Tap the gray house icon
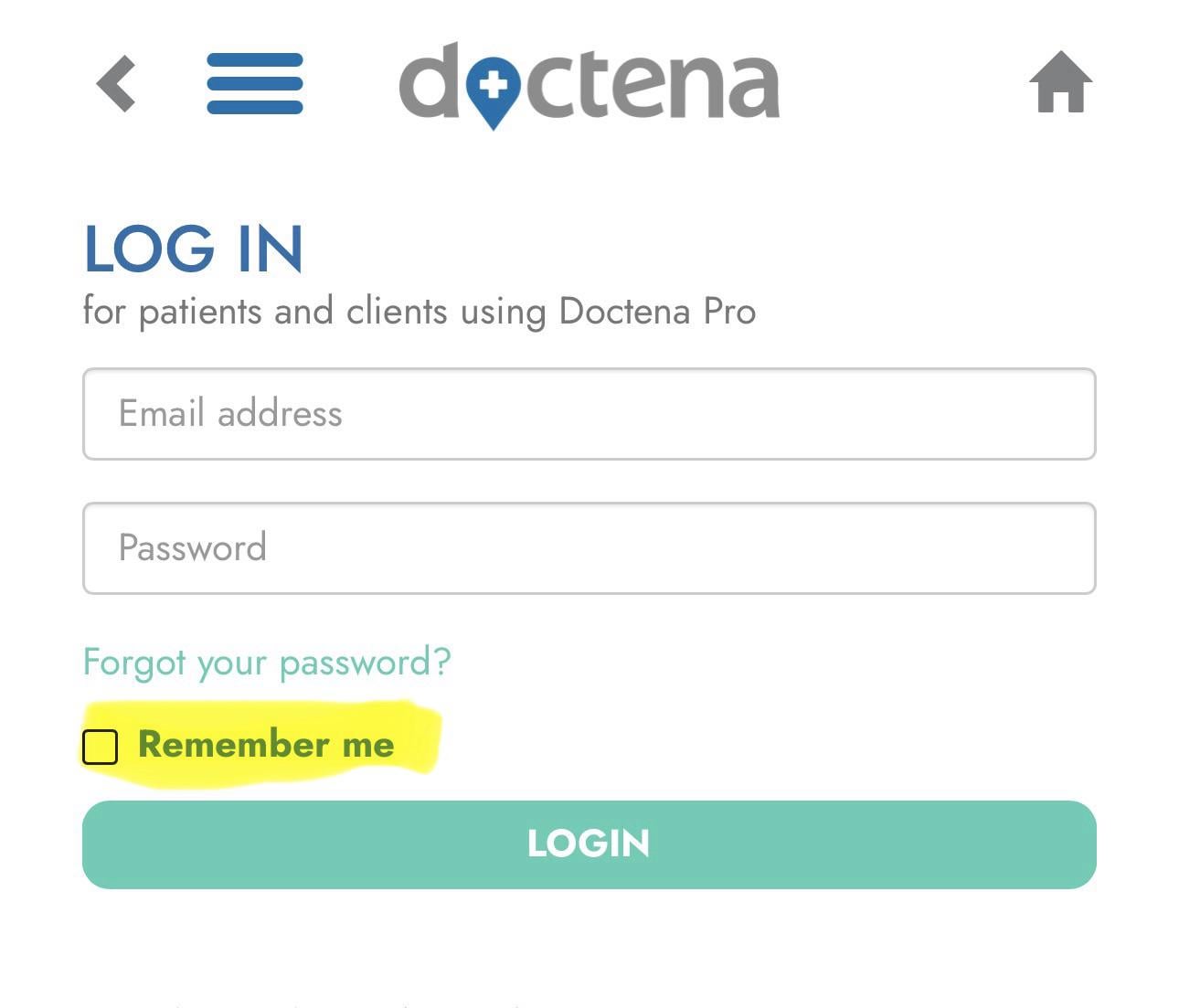 (1060, 82)
